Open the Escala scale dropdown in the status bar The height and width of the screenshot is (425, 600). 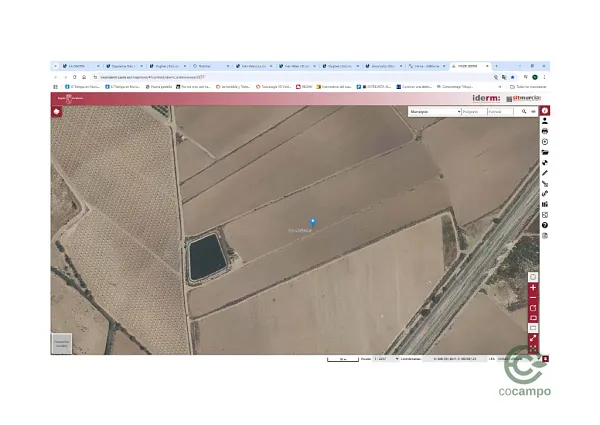(x=386, y=359)
